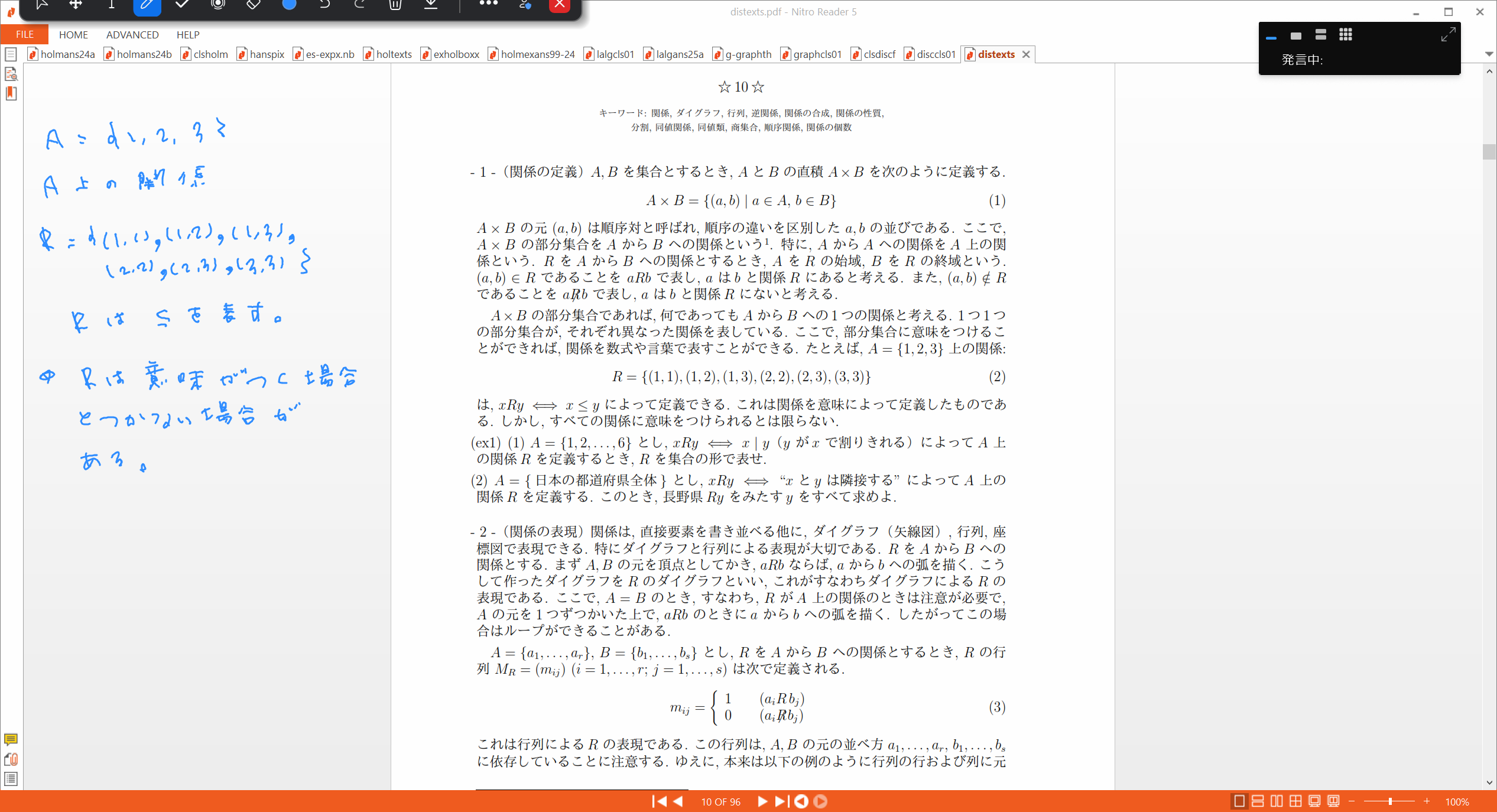Enable continuous page view mode

(x=1258, y=801)
